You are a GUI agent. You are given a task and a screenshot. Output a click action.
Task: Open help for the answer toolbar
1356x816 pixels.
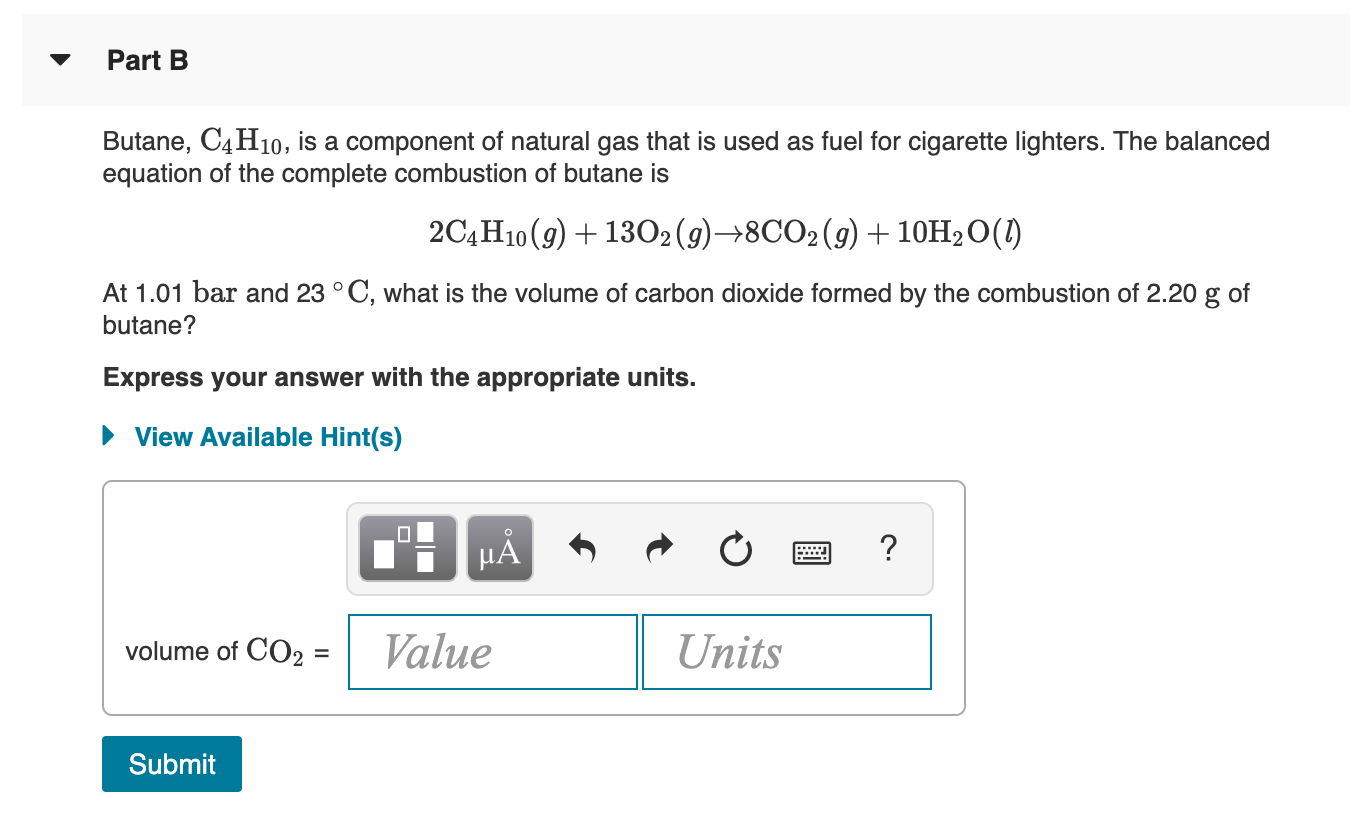(888, 548)
